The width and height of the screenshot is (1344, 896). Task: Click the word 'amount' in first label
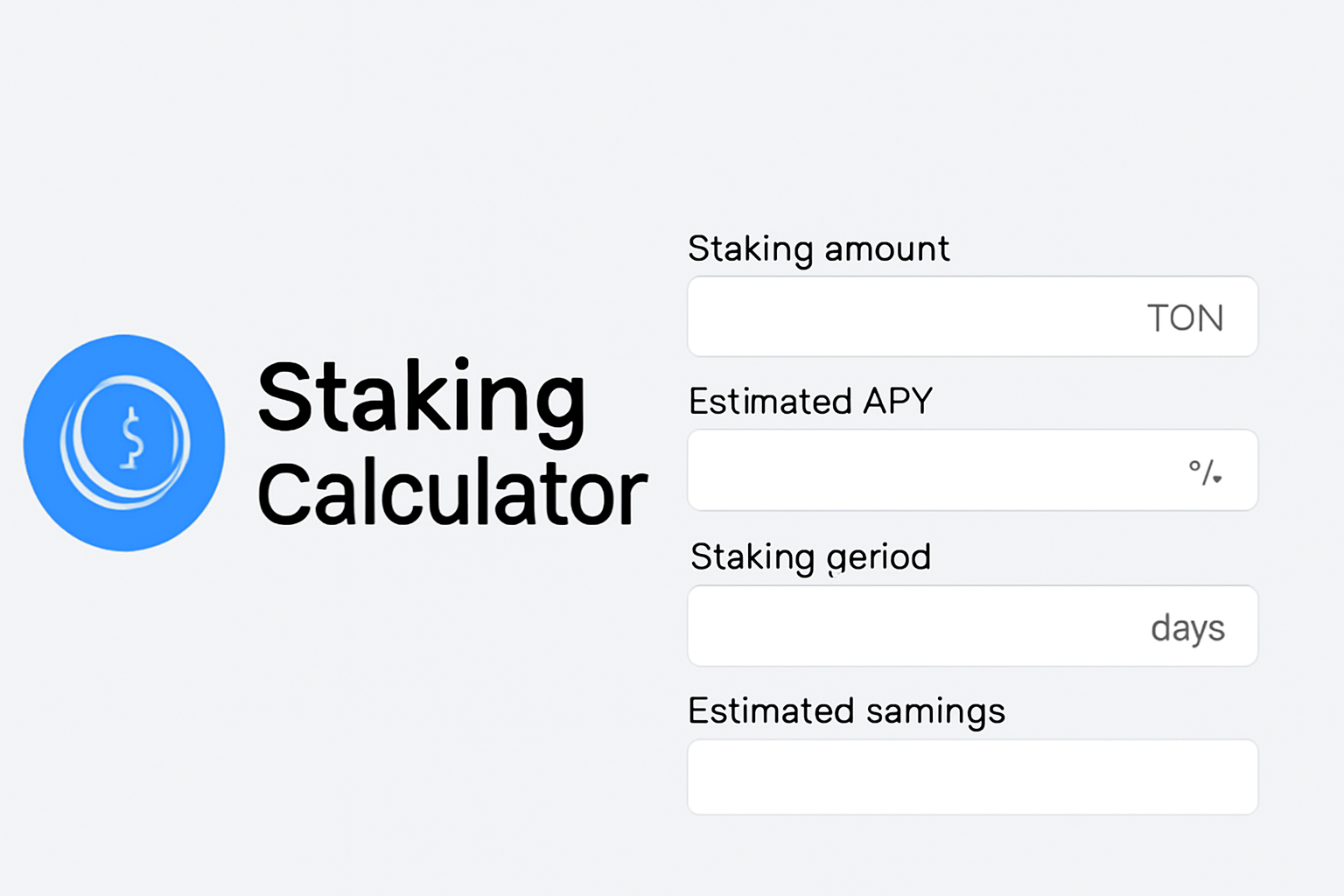coord(886,250)
